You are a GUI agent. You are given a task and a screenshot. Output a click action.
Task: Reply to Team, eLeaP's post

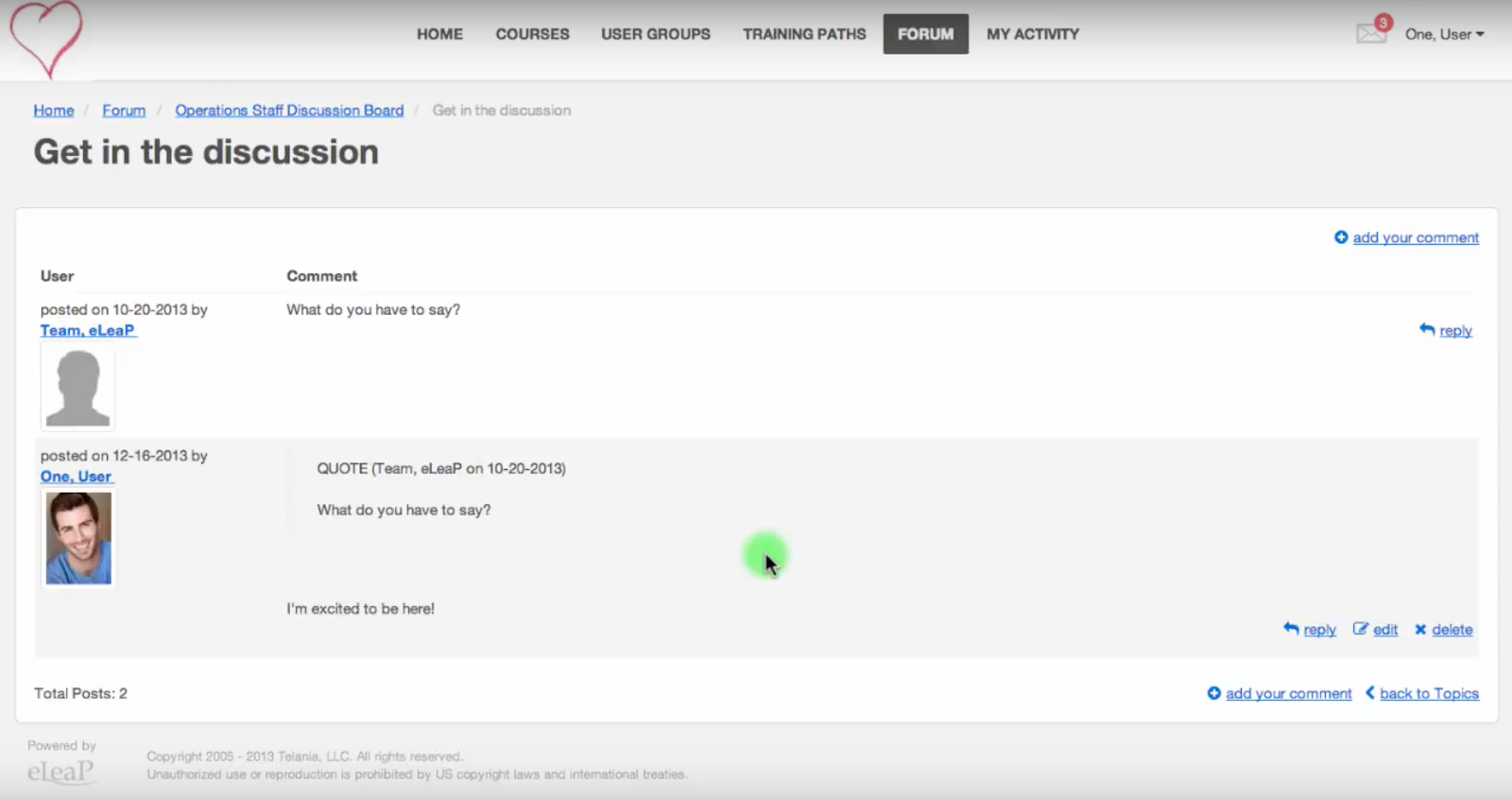[1454, 331]
